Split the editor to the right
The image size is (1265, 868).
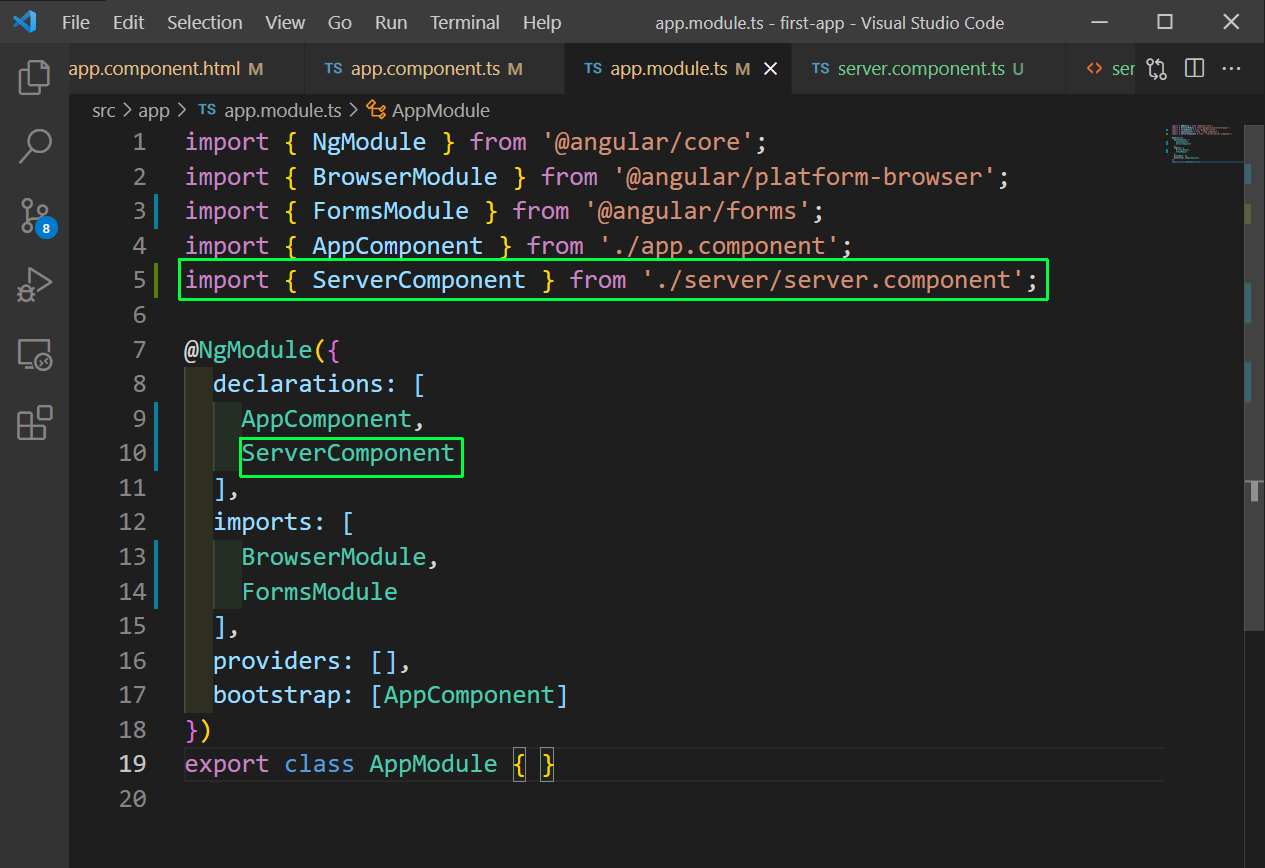tap(1194, 69)
